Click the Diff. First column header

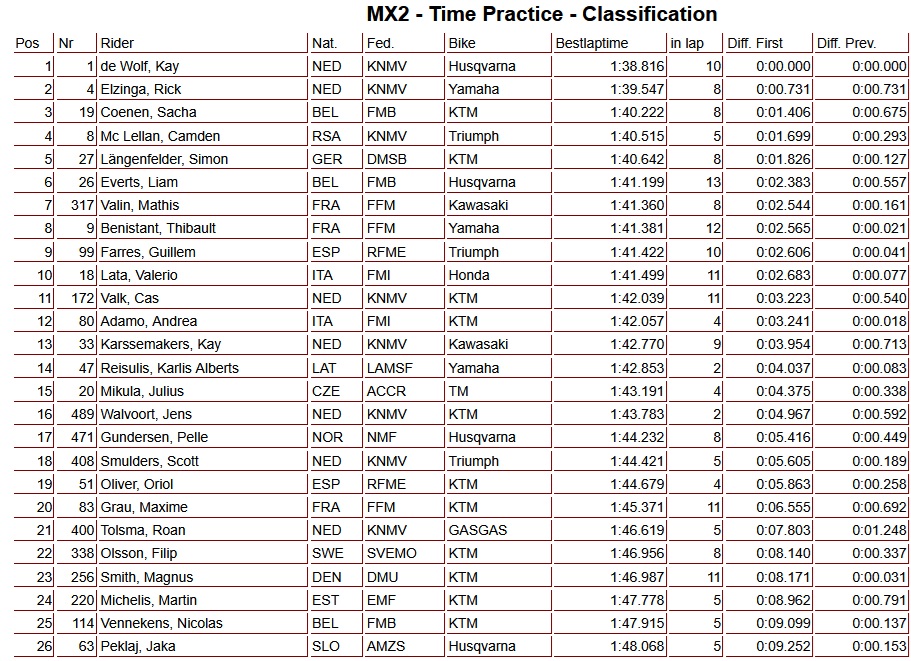(755, 43)
